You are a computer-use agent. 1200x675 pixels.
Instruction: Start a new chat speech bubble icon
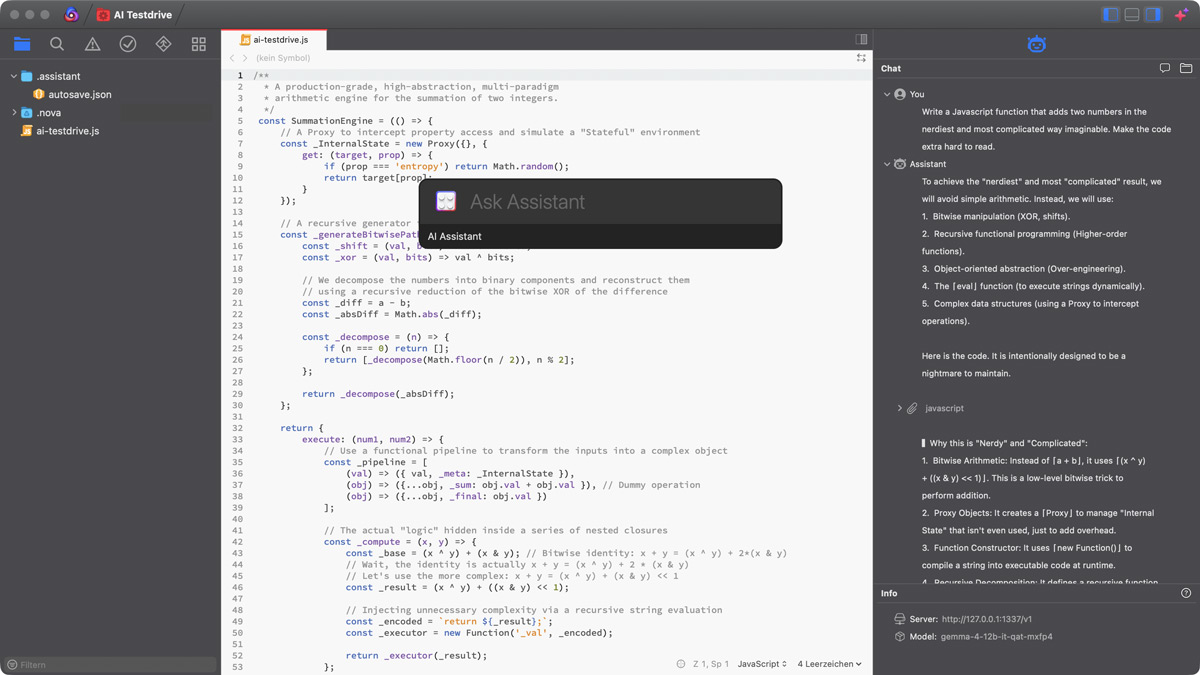coord(1165,68)
